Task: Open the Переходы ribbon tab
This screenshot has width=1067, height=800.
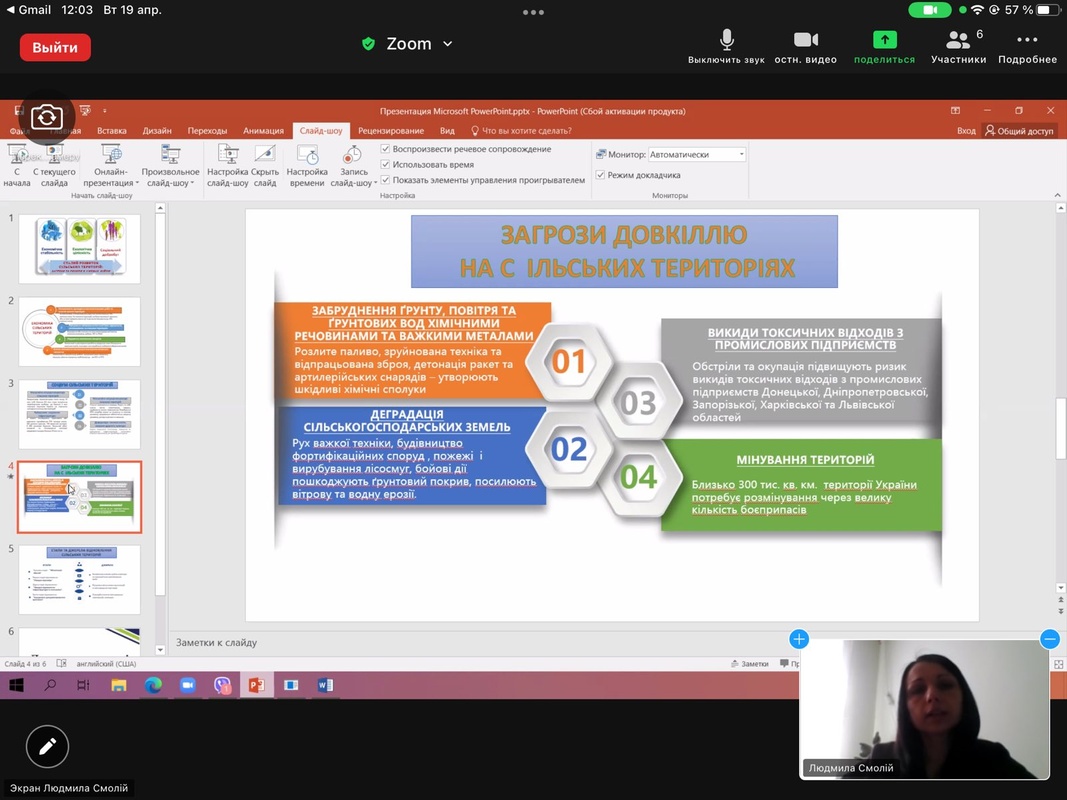Action: tap(208, 131)
